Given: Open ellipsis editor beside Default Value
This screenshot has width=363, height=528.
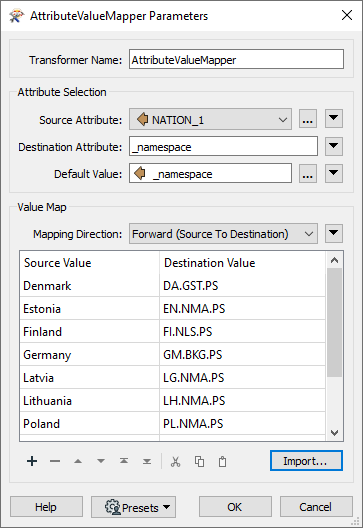Looking at the screenshot, I should click(x=308, y=173).
